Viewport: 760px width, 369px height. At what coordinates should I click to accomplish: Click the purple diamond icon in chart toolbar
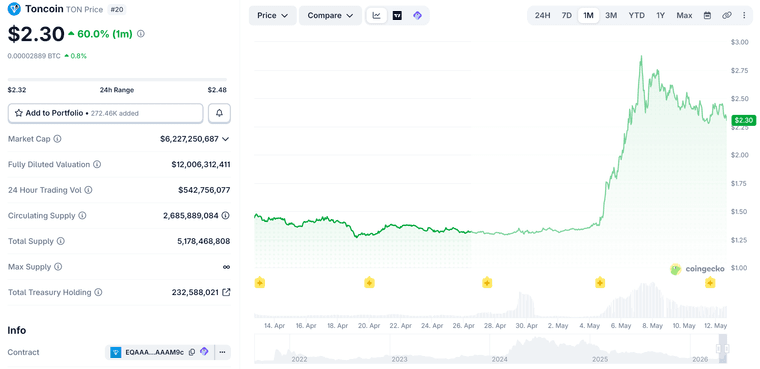point(417,16)
